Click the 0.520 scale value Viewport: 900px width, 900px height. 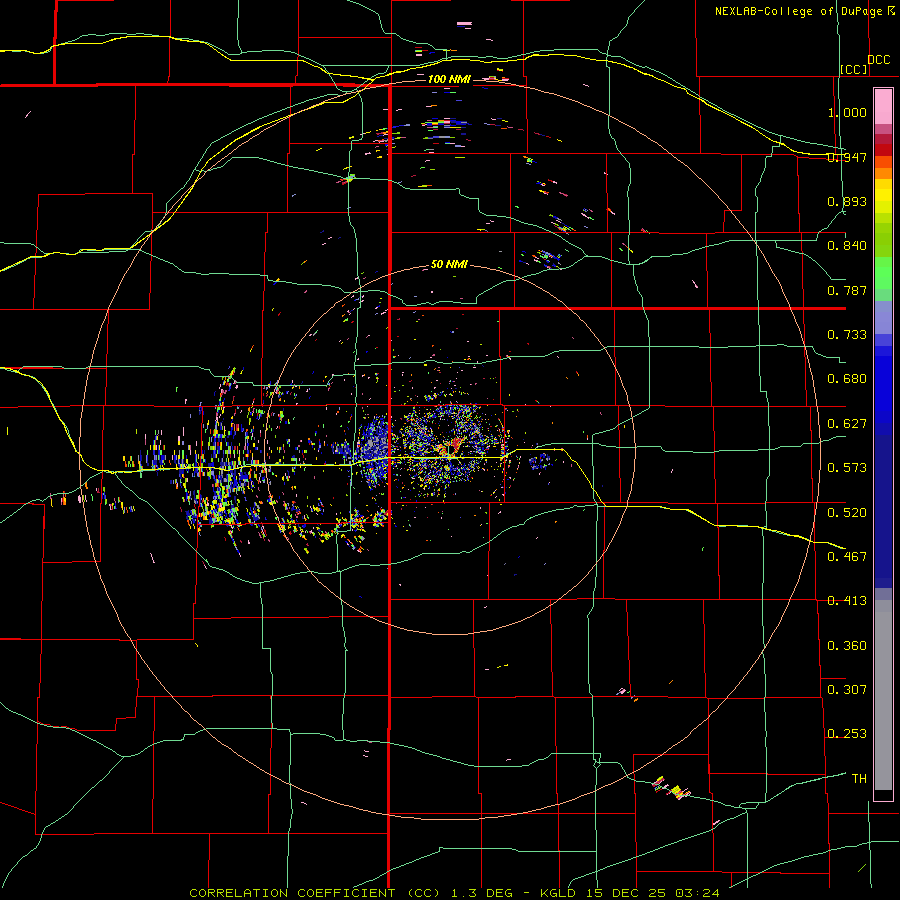[x=847, y=513]
